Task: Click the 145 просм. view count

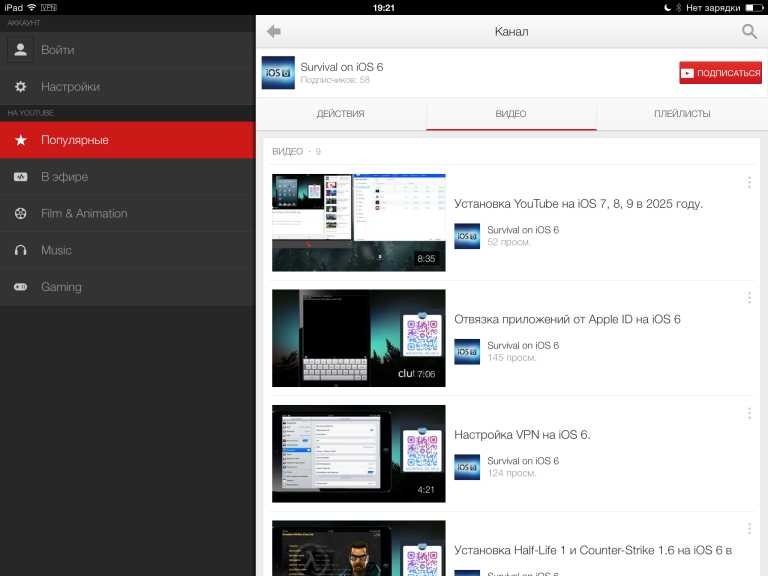Action: (511, 358)
